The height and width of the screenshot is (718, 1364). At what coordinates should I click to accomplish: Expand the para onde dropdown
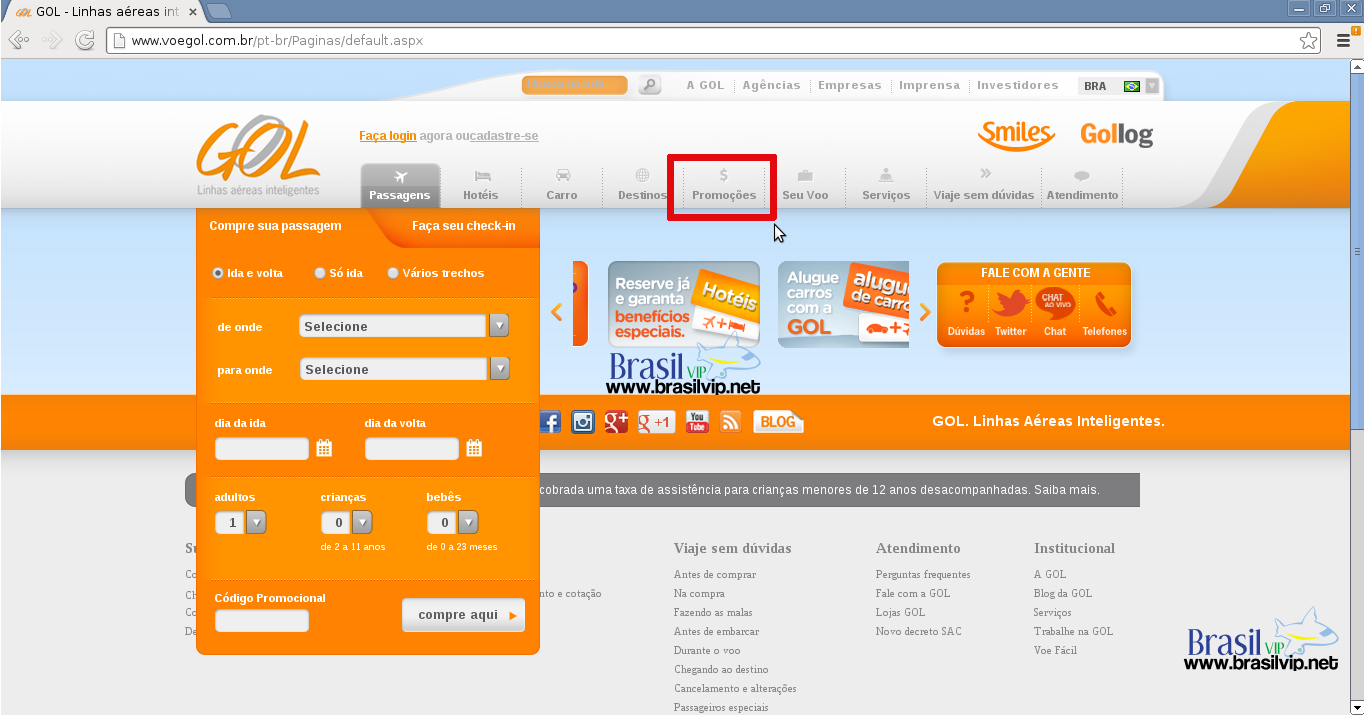click(499, 369)
